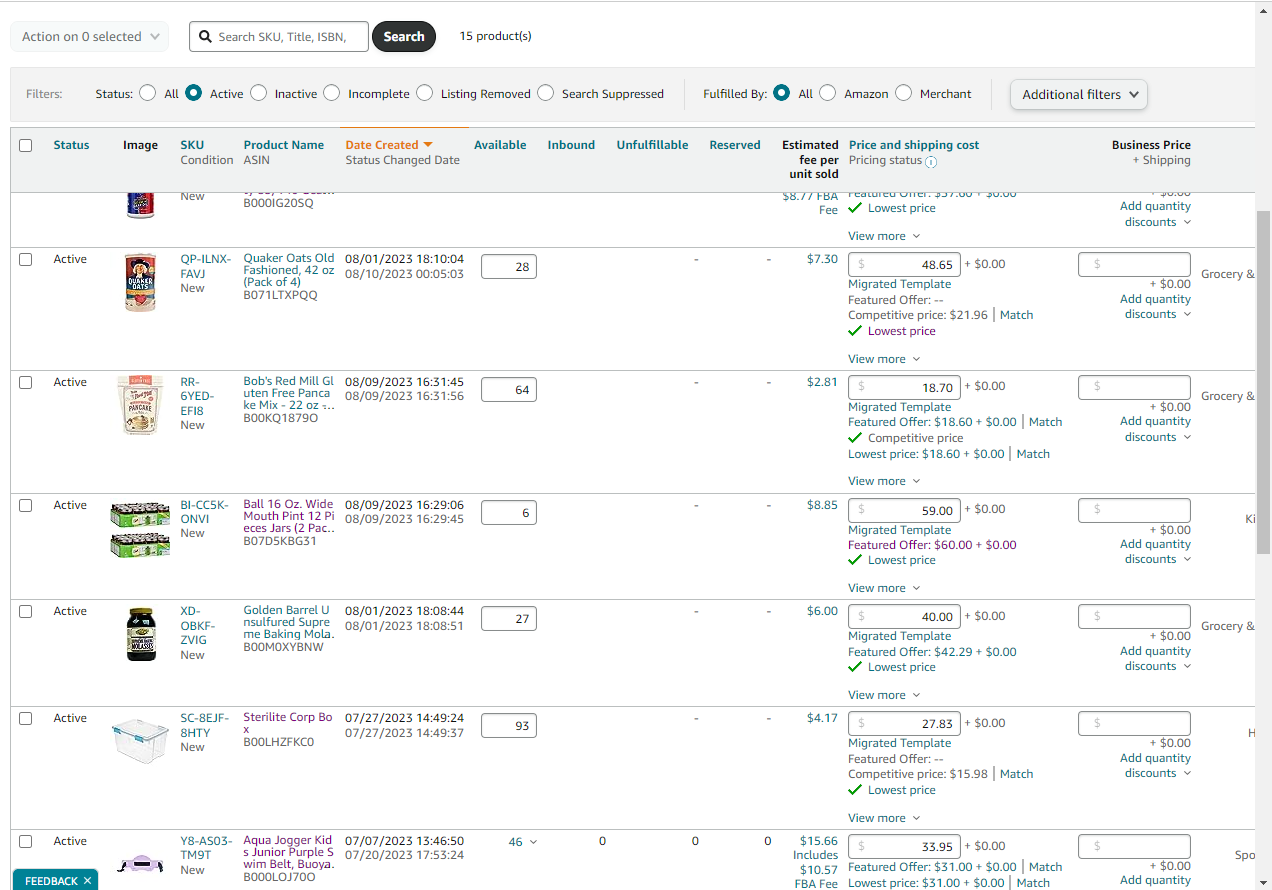
Task: Open the Golden Barrel molasses thumbnail
Action: click(141, 634)
